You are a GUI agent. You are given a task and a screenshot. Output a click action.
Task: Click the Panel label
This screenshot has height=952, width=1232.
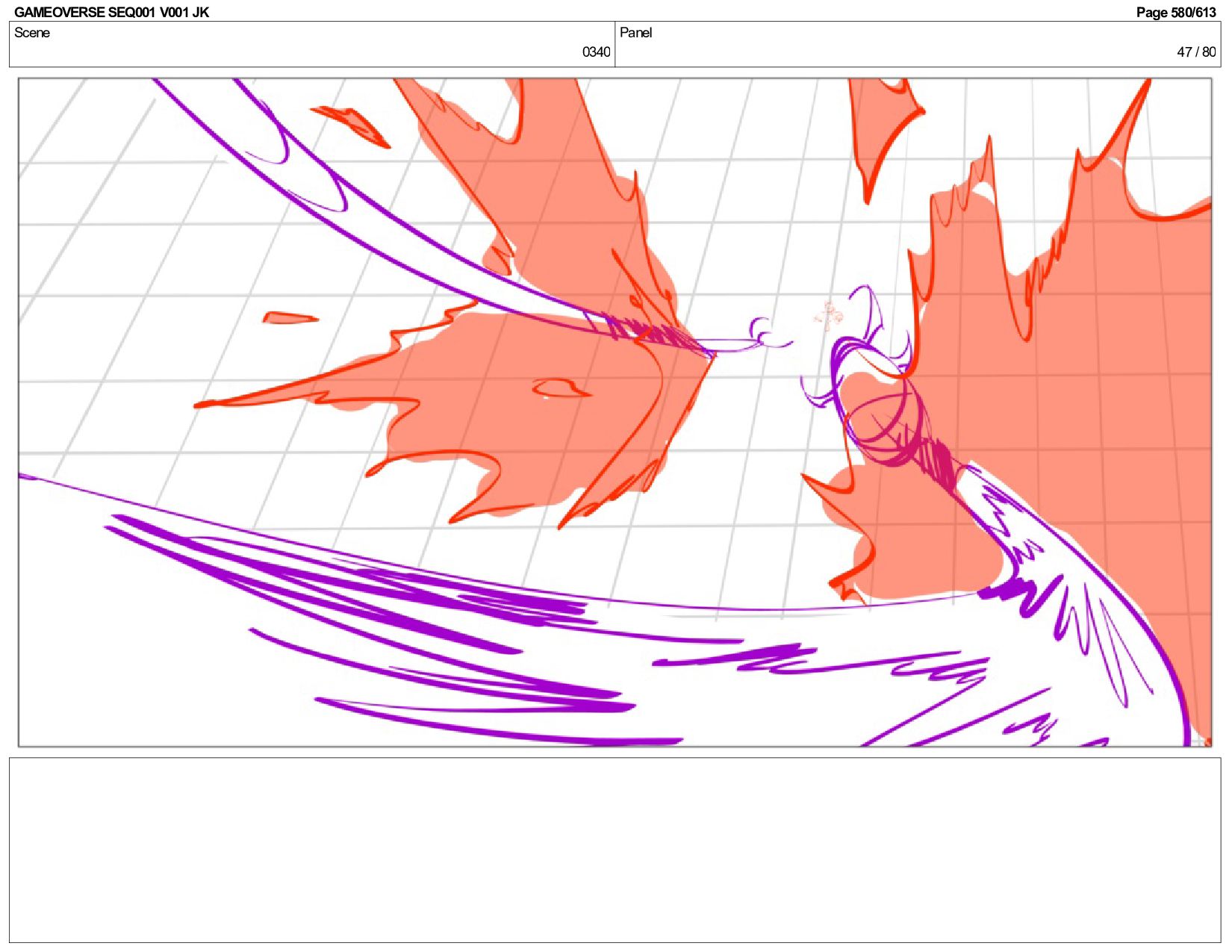[x=636, y=33]
